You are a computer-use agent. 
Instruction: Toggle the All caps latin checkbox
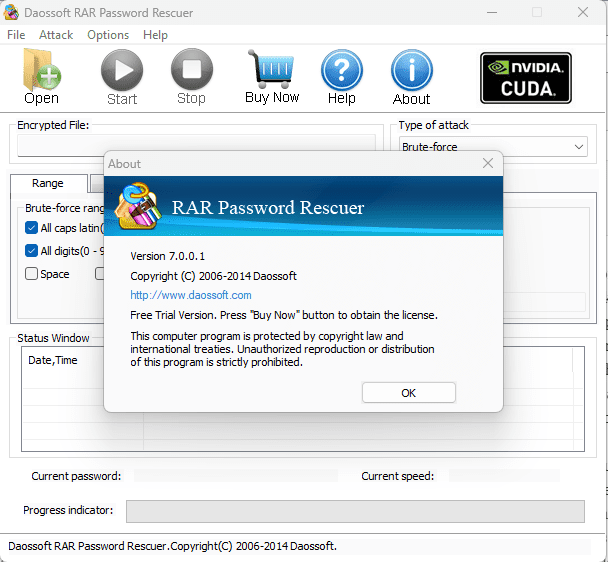tap(31, 228)
